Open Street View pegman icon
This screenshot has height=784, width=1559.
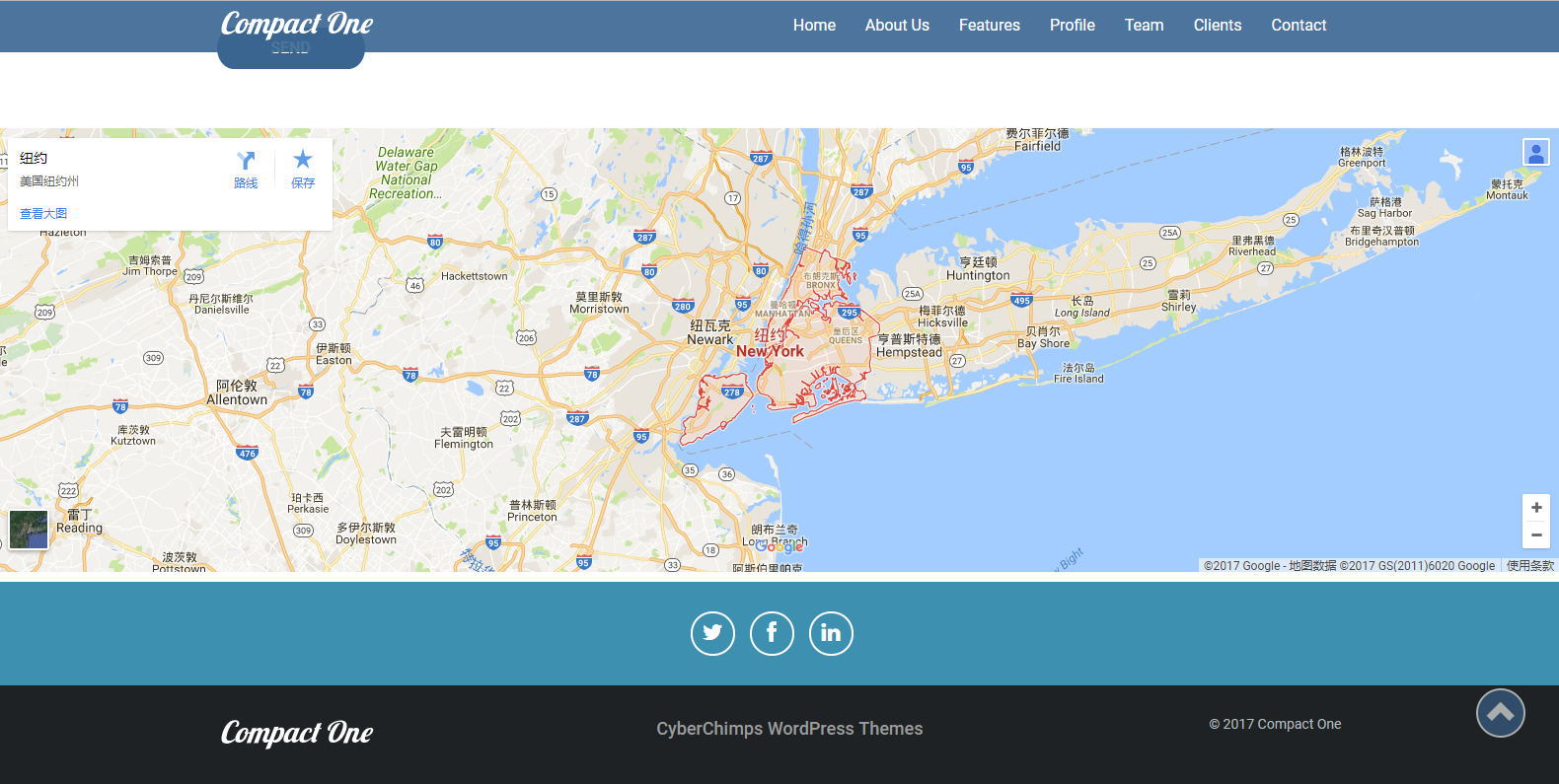tap(1535, 152)
